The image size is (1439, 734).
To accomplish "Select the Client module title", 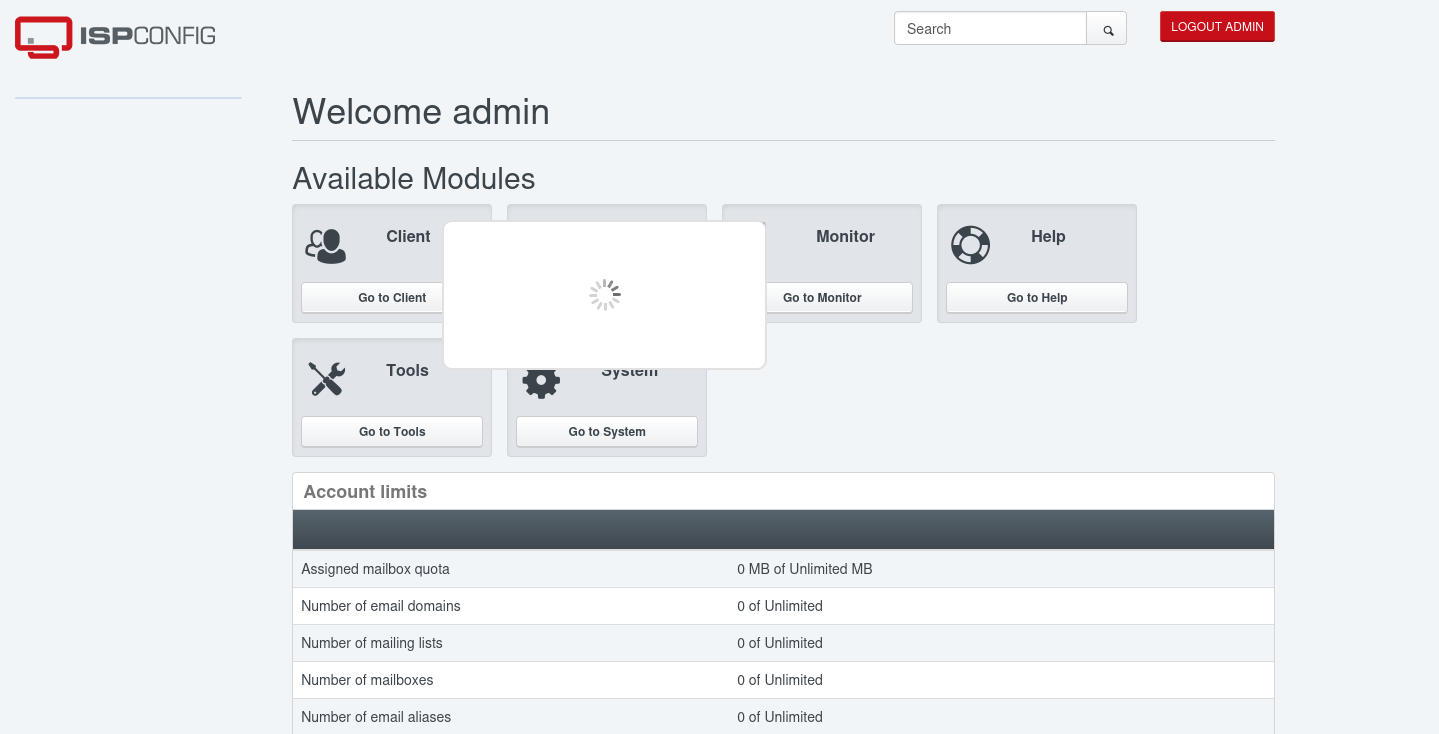I will 408,237.
